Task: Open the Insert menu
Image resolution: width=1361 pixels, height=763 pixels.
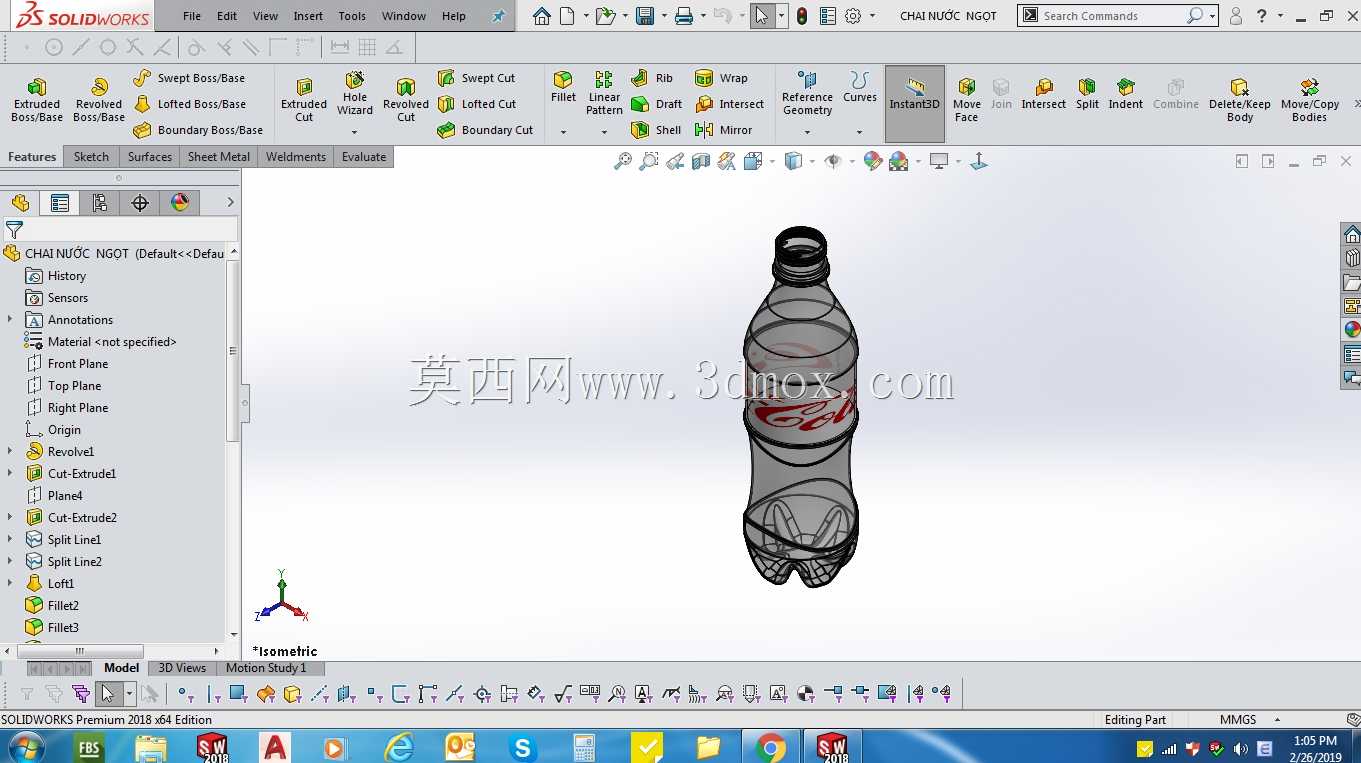Action: pyautogui.click(x=308, y=16)
